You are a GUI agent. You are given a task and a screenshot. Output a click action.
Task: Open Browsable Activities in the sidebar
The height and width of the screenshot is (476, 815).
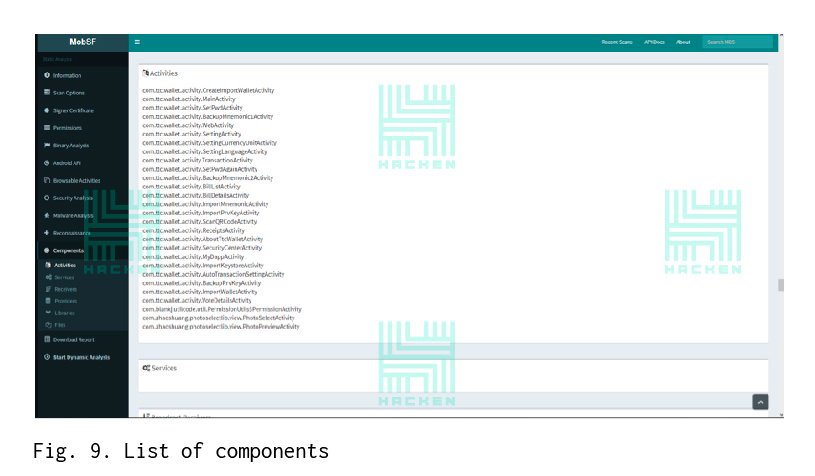click(76, 181)
